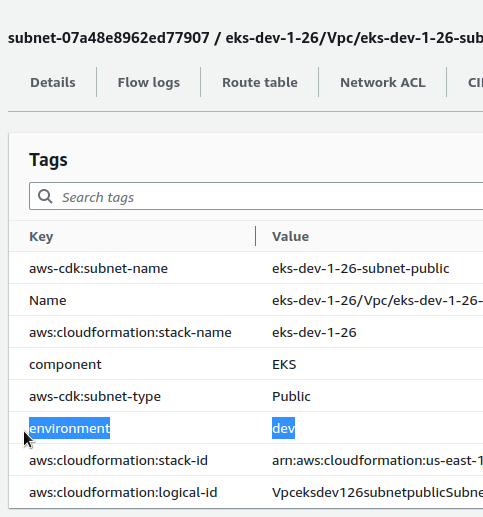Viewport: 483px width, 517px height.
Task: Sort tags by Value column header
Action: point(290,236)
